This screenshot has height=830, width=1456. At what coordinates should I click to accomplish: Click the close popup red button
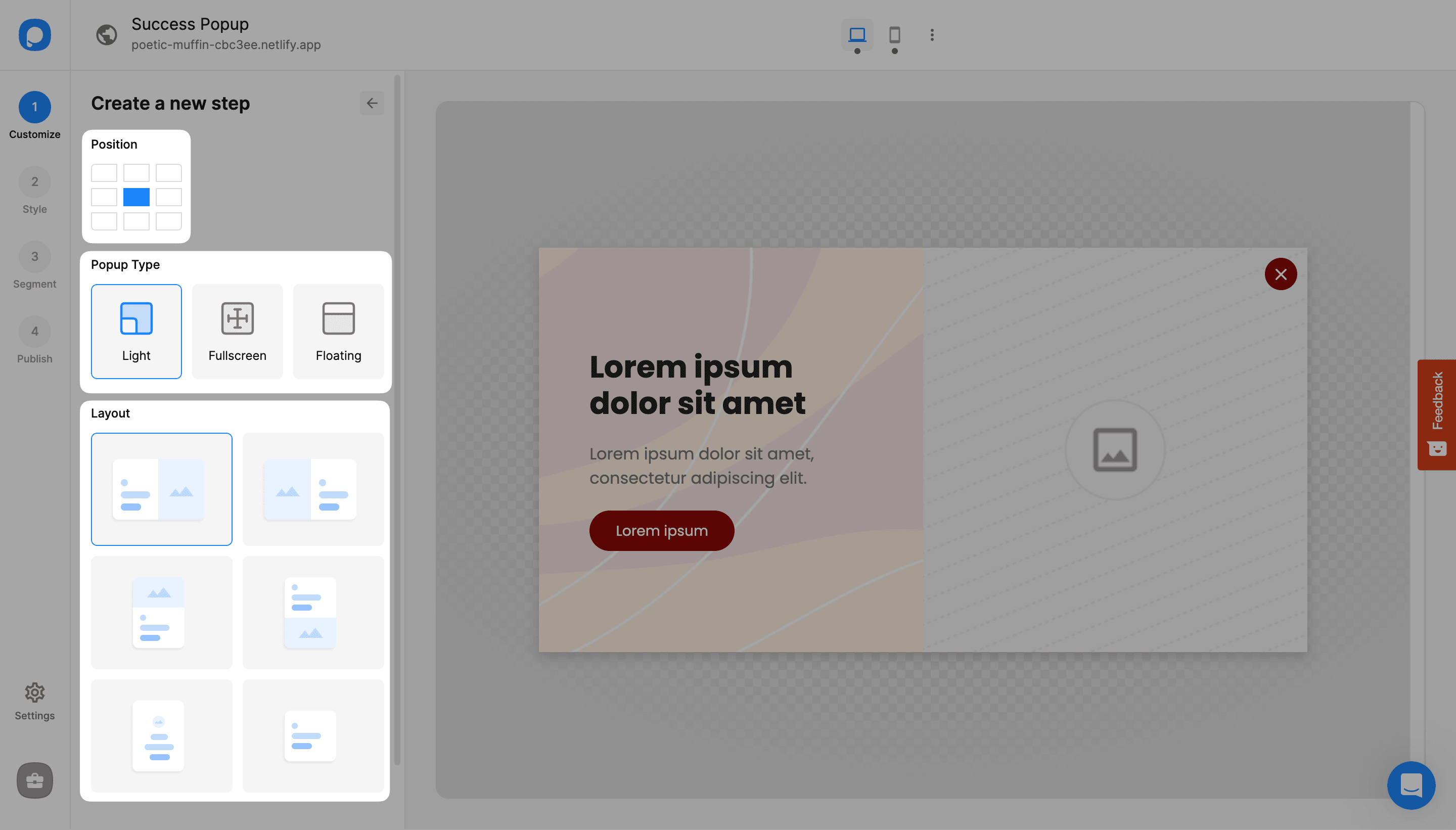coord(1281,274)
